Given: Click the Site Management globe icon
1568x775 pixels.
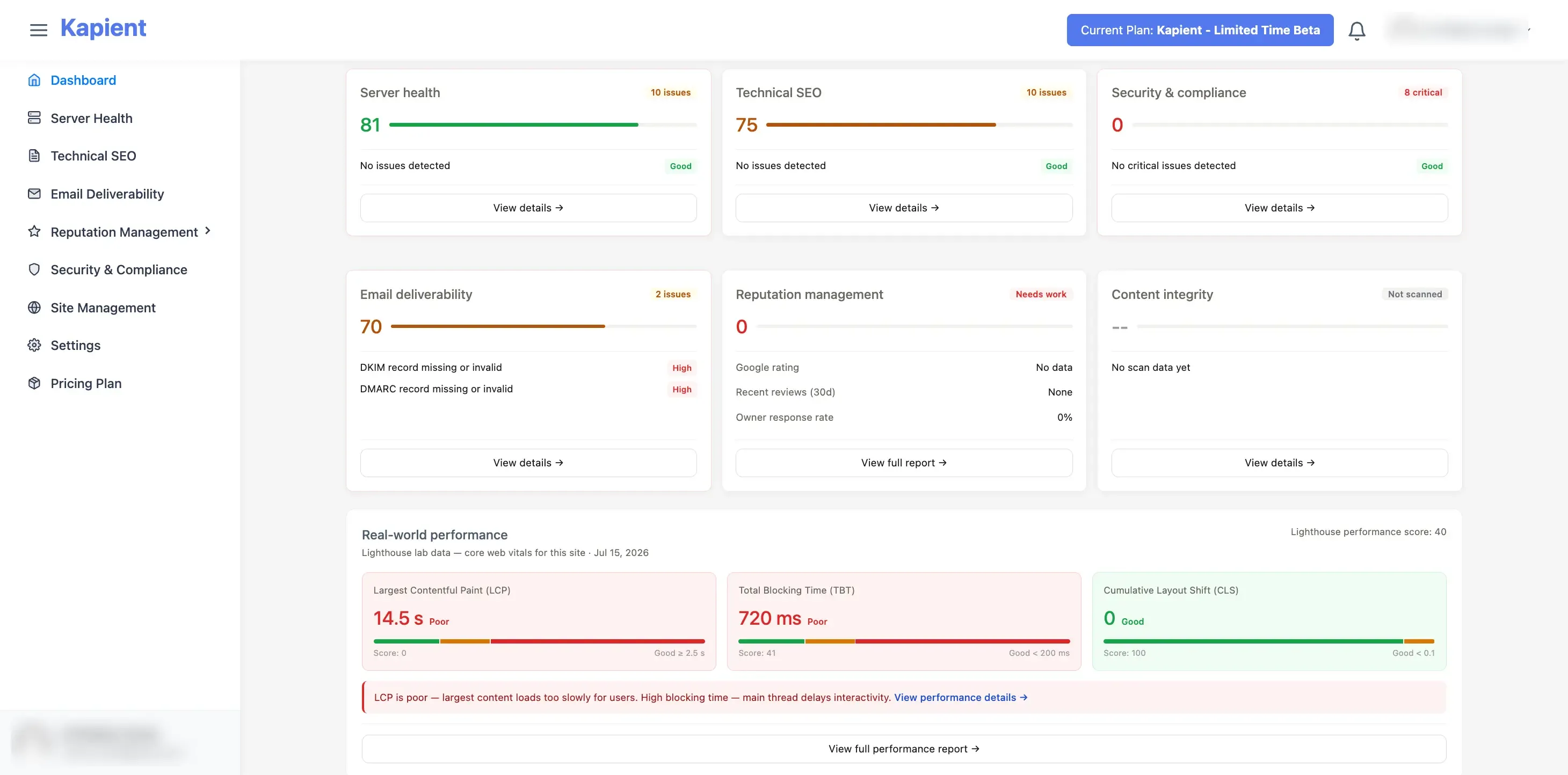Looking at the screenshot, I should [x=35, y=308].
